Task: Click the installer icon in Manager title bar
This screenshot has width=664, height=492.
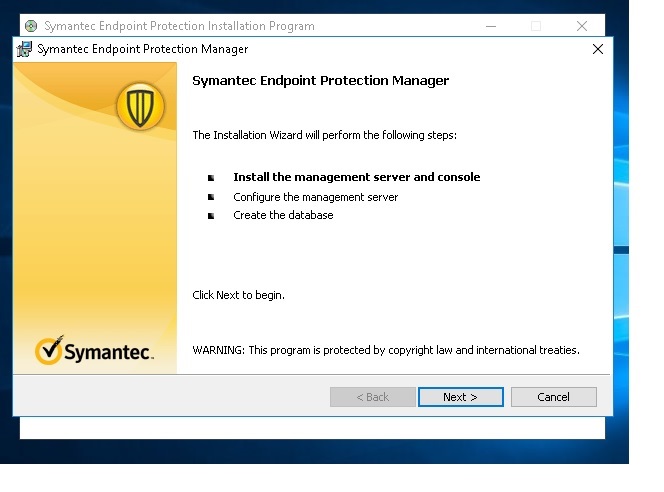Action: click(24, 49)
